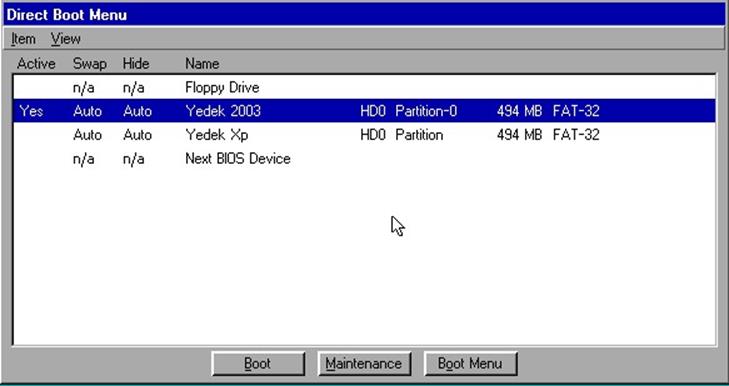729x386 pixels.
Task: Click the Hide column header
Action: [136, 64]
